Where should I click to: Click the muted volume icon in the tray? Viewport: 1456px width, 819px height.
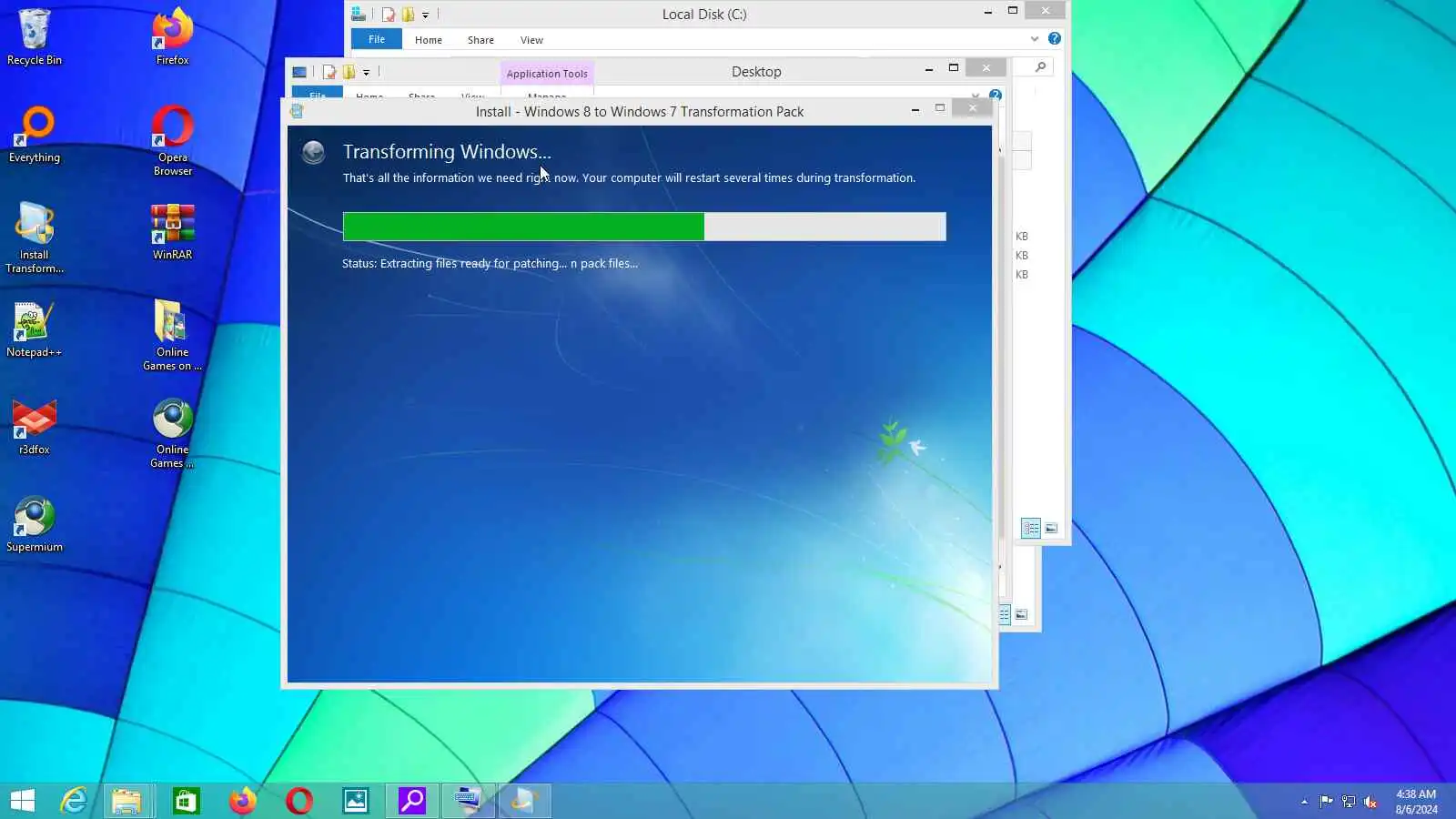tap(1370, 802)
